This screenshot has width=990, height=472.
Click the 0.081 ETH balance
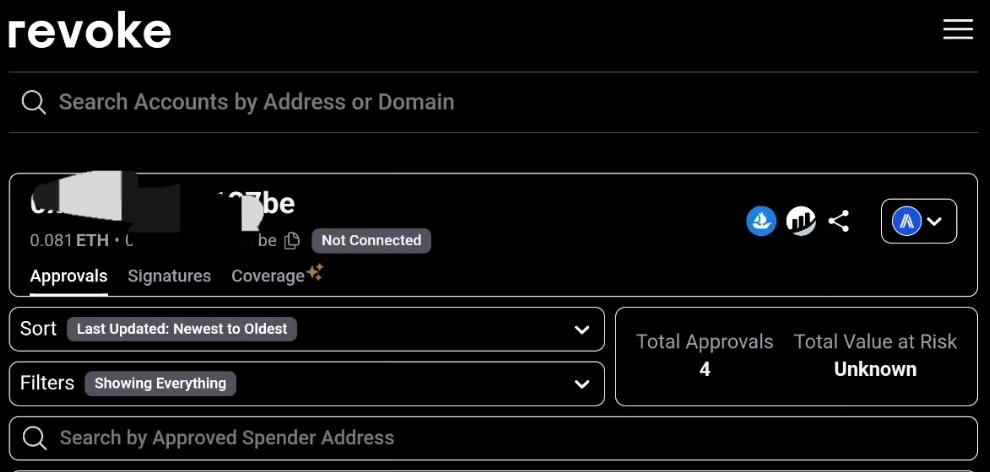point(69,240)
